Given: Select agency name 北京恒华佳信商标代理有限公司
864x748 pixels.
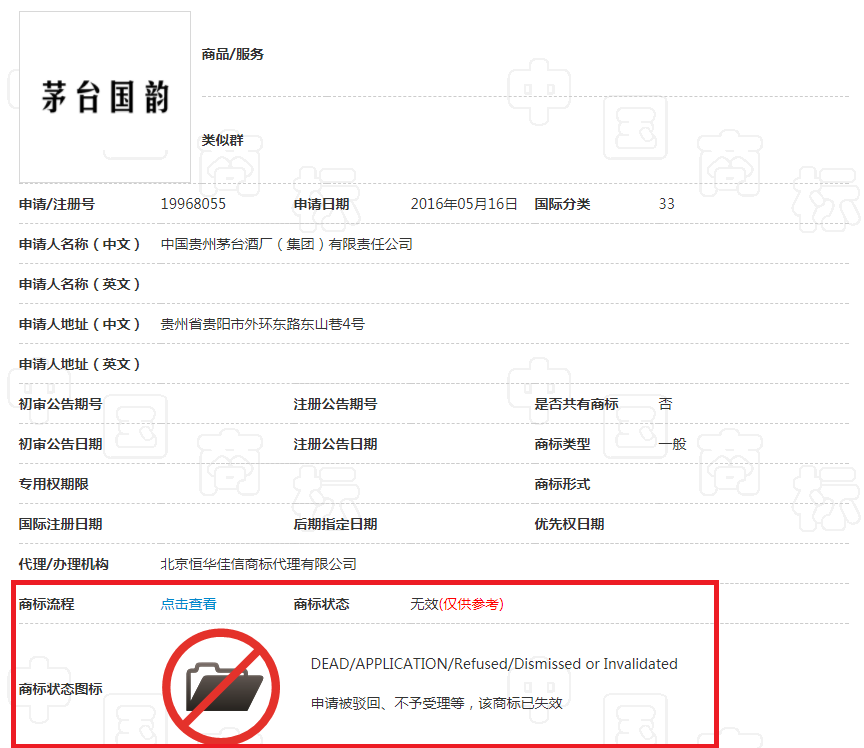Looking at the screenshot, I should pyautogui.click(x=258, y=564).
